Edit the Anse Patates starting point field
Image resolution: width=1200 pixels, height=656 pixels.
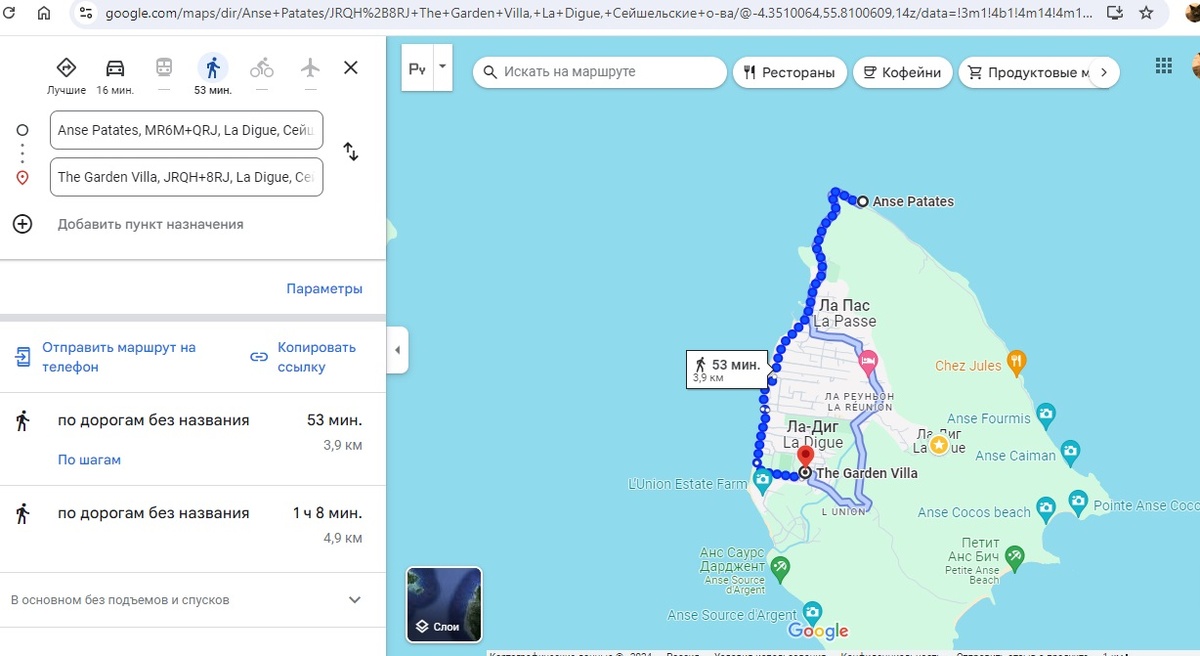tap(186, 130)
